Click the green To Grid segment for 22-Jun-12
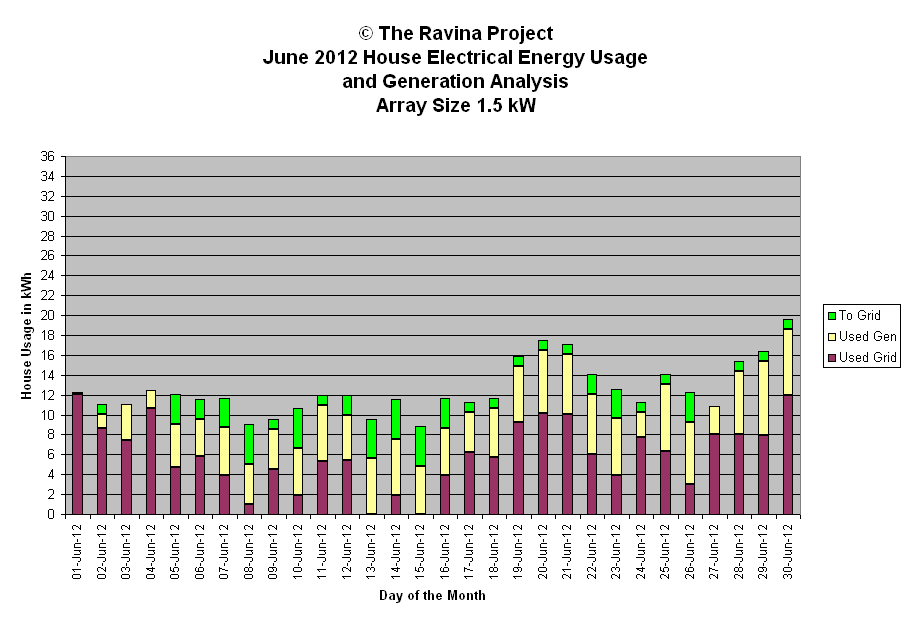This screenshot has height=623, width=911. click(x=592, y=385)
